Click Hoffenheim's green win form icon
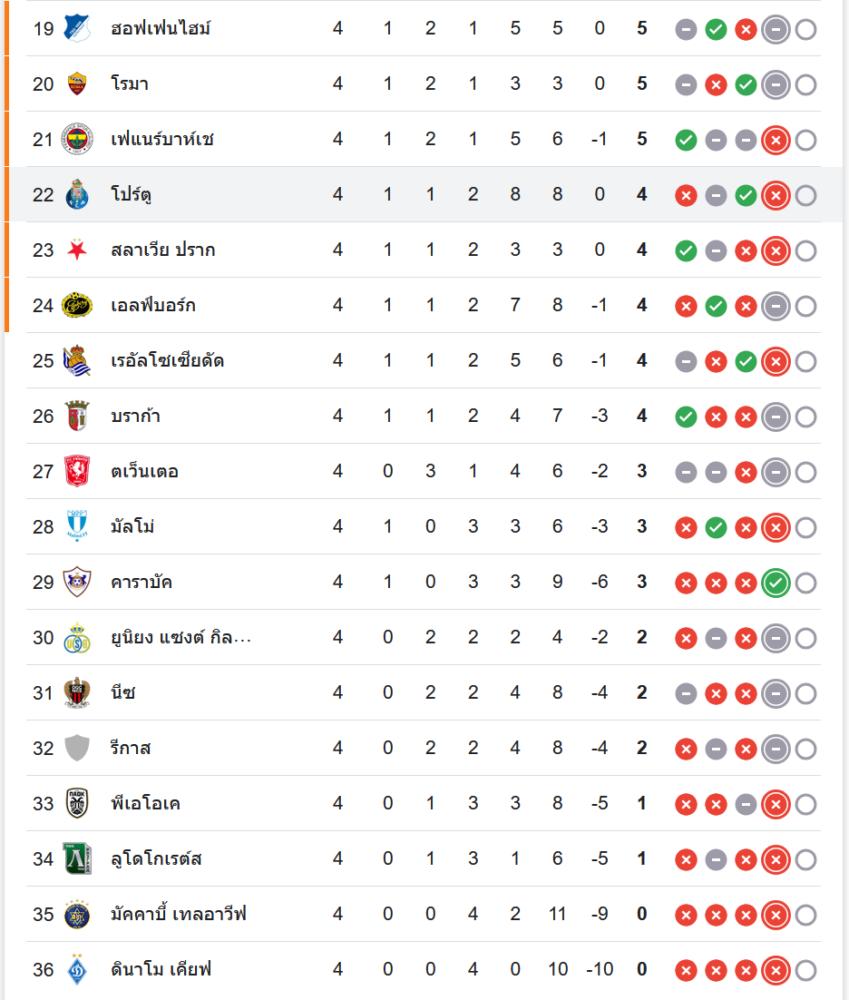Viewport: 849px width, 1000px height. [715, 29]
